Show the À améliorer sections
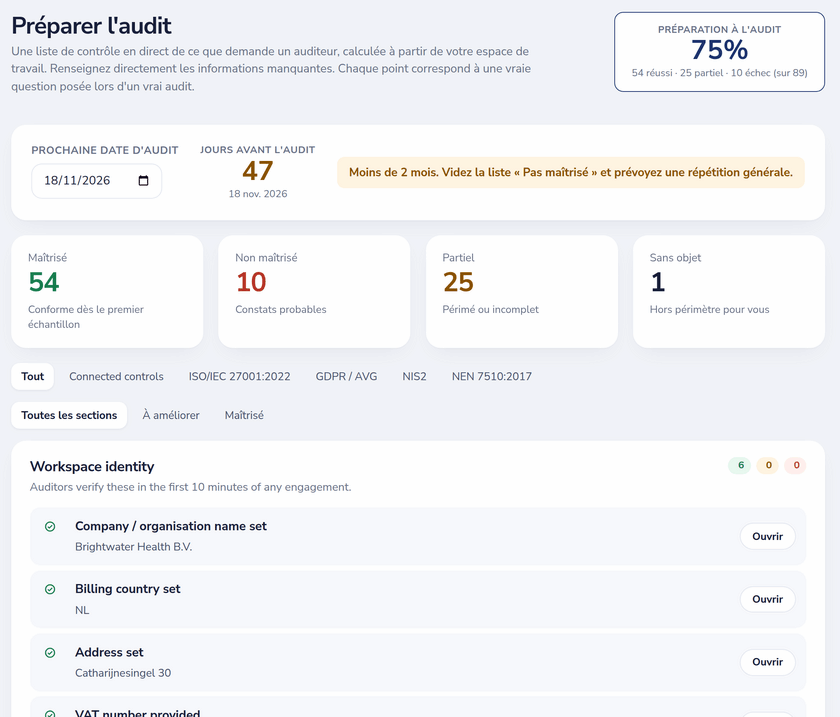This screenshot has height=717, width=840. (171, 415)
